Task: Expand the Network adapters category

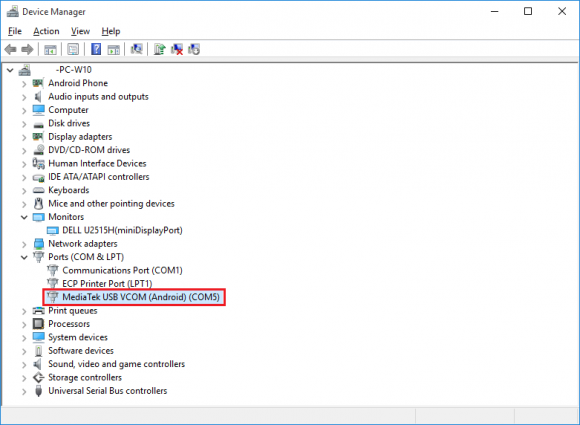Action: click(x=24, y=244)
